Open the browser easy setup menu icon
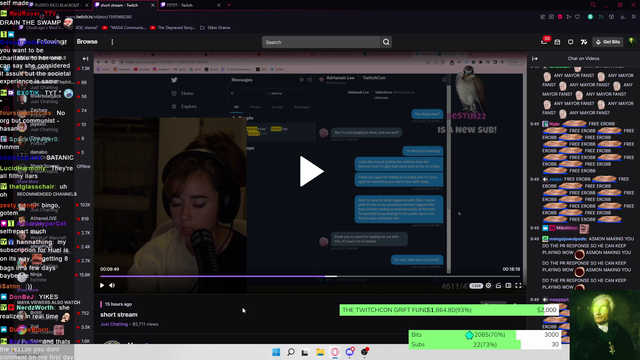Screen dimensions: 640x360 [633, 17]
